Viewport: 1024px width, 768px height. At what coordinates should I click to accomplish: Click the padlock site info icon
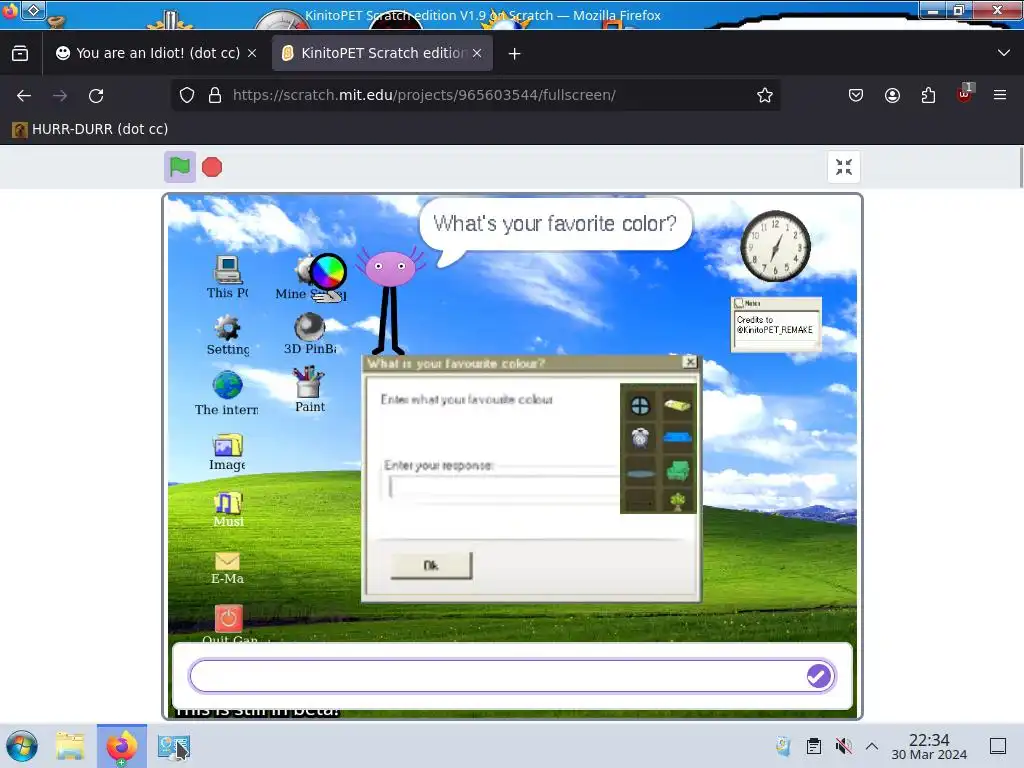[x=215, y=95]
